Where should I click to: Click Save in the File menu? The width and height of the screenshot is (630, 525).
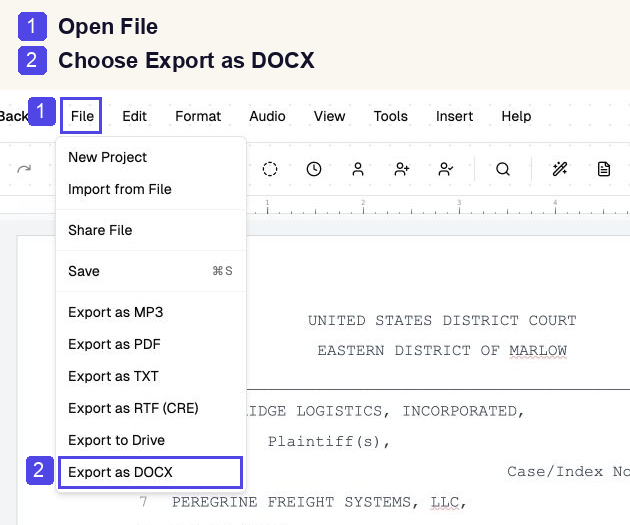[151, 271]
